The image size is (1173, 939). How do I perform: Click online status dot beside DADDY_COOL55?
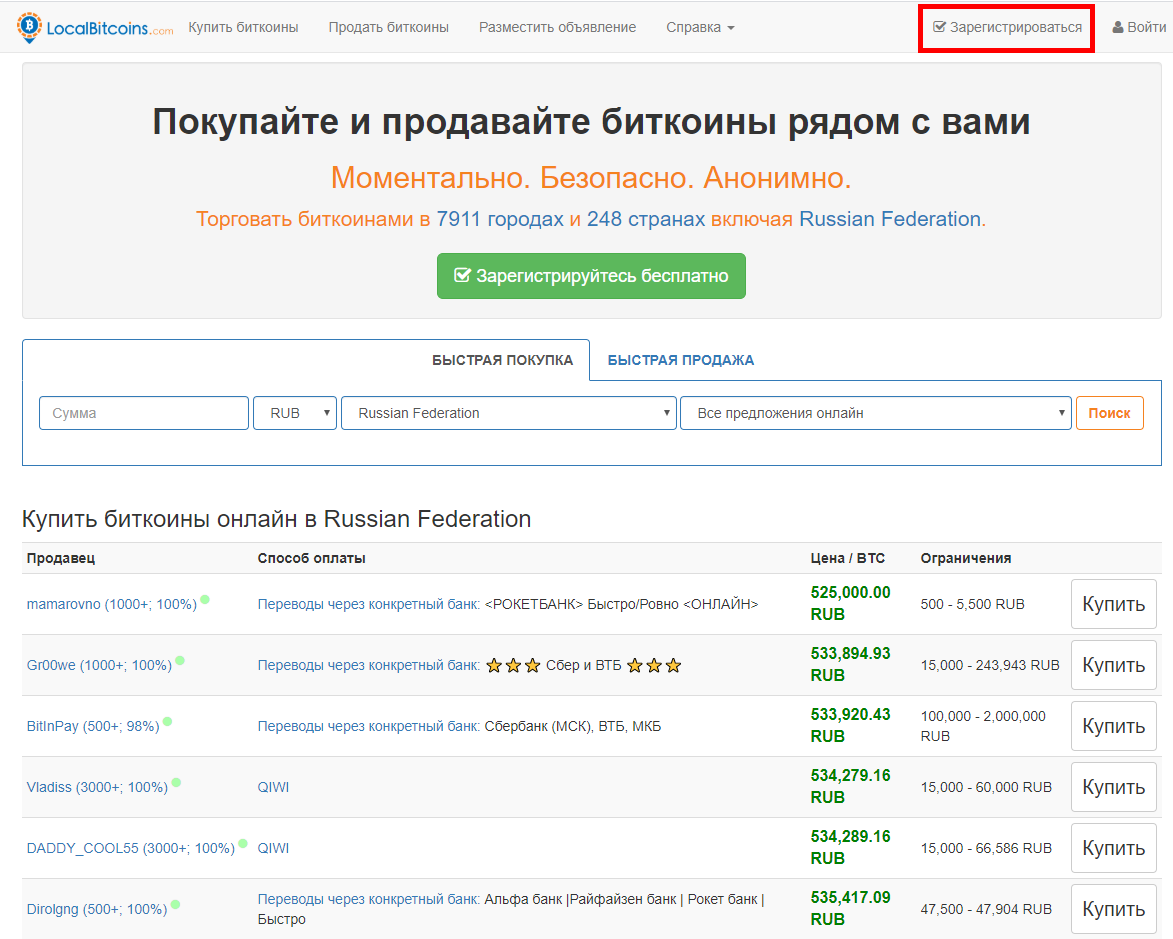pos(243,843)
